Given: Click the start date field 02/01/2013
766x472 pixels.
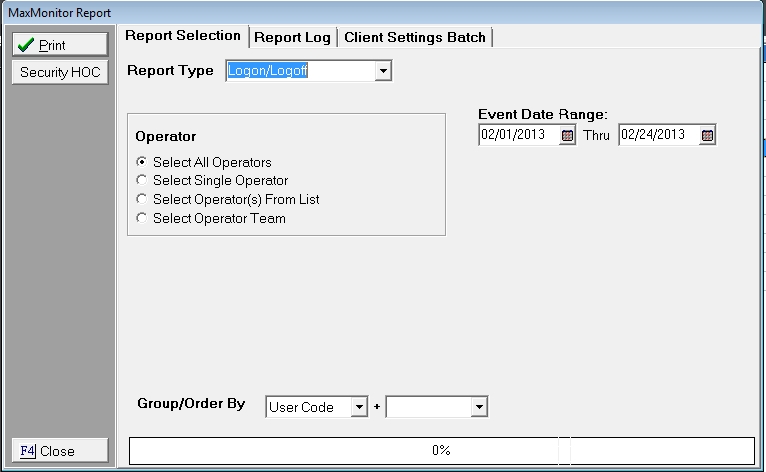Looking at the screenshot, I should [x=518, y=135].
